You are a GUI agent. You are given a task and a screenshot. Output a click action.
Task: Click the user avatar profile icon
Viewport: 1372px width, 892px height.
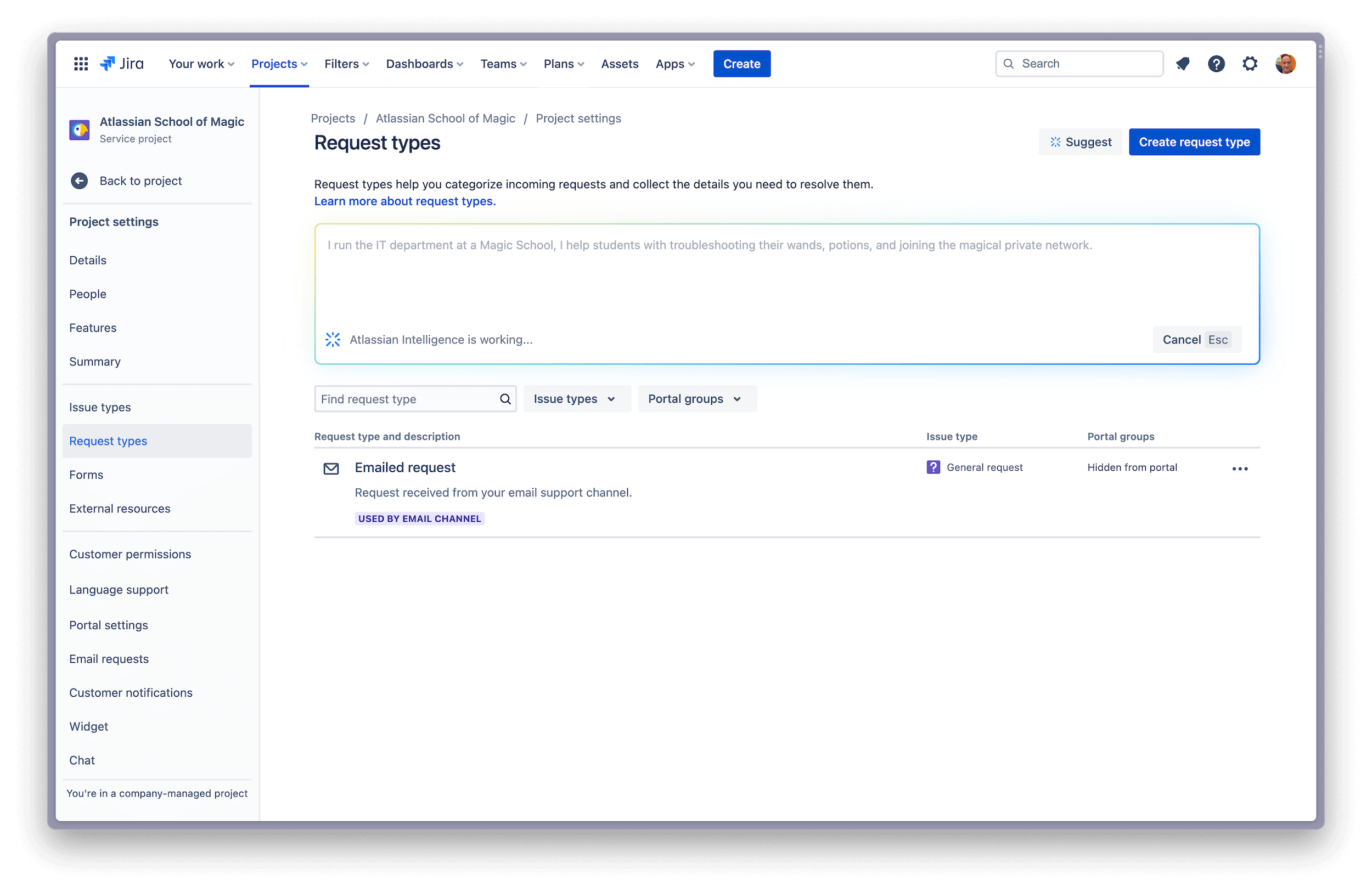tap(1287, 64)
